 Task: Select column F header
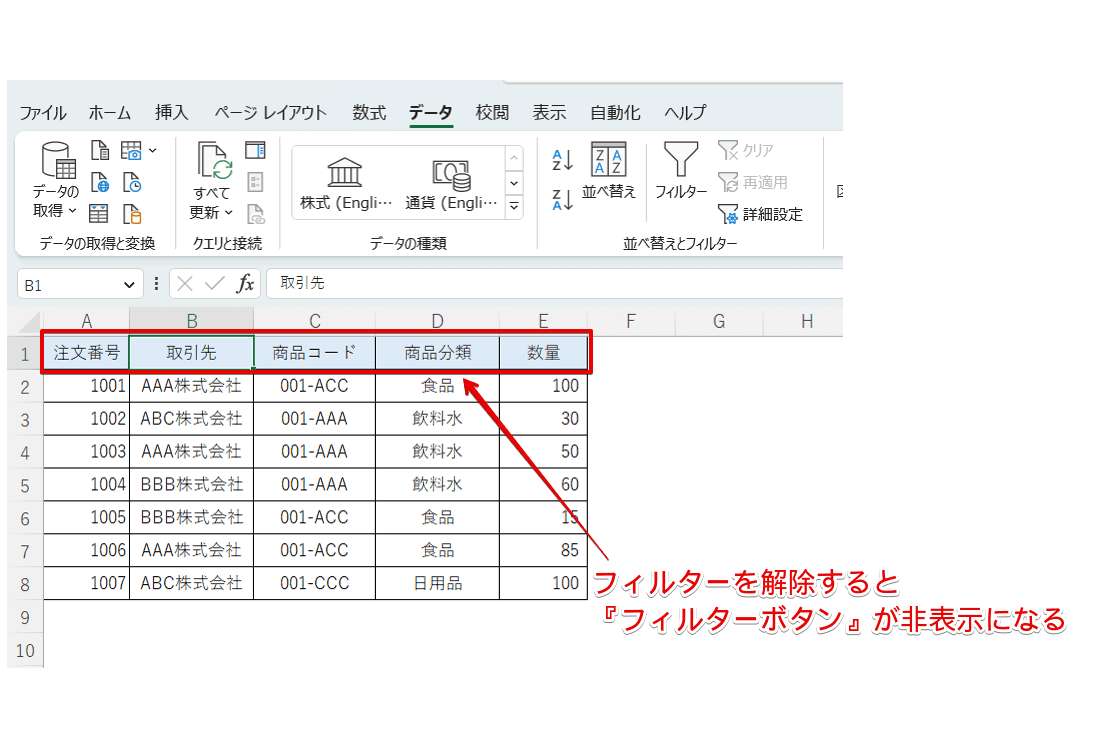631,321
